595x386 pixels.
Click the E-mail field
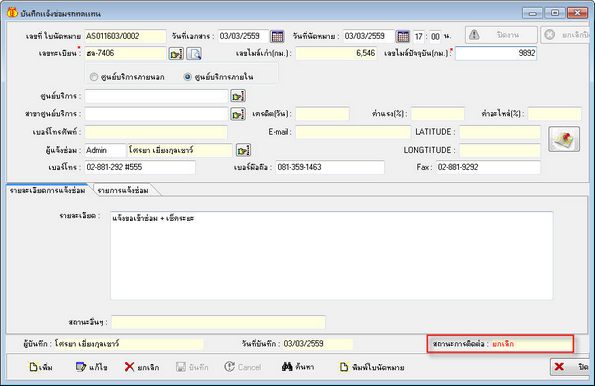353,132
